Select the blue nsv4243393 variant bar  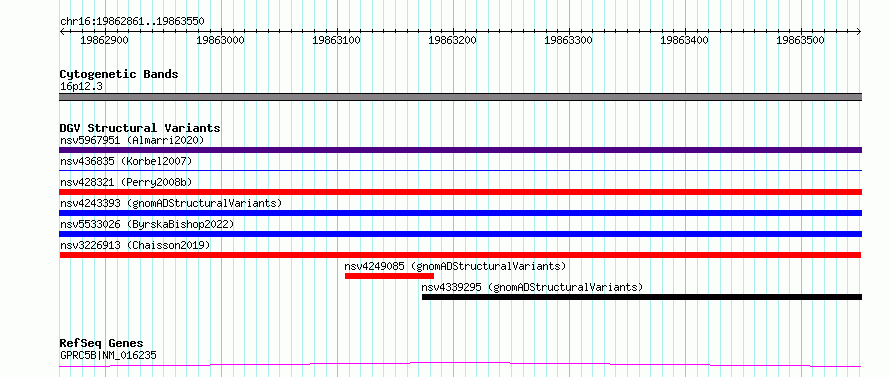click(460, 213)
